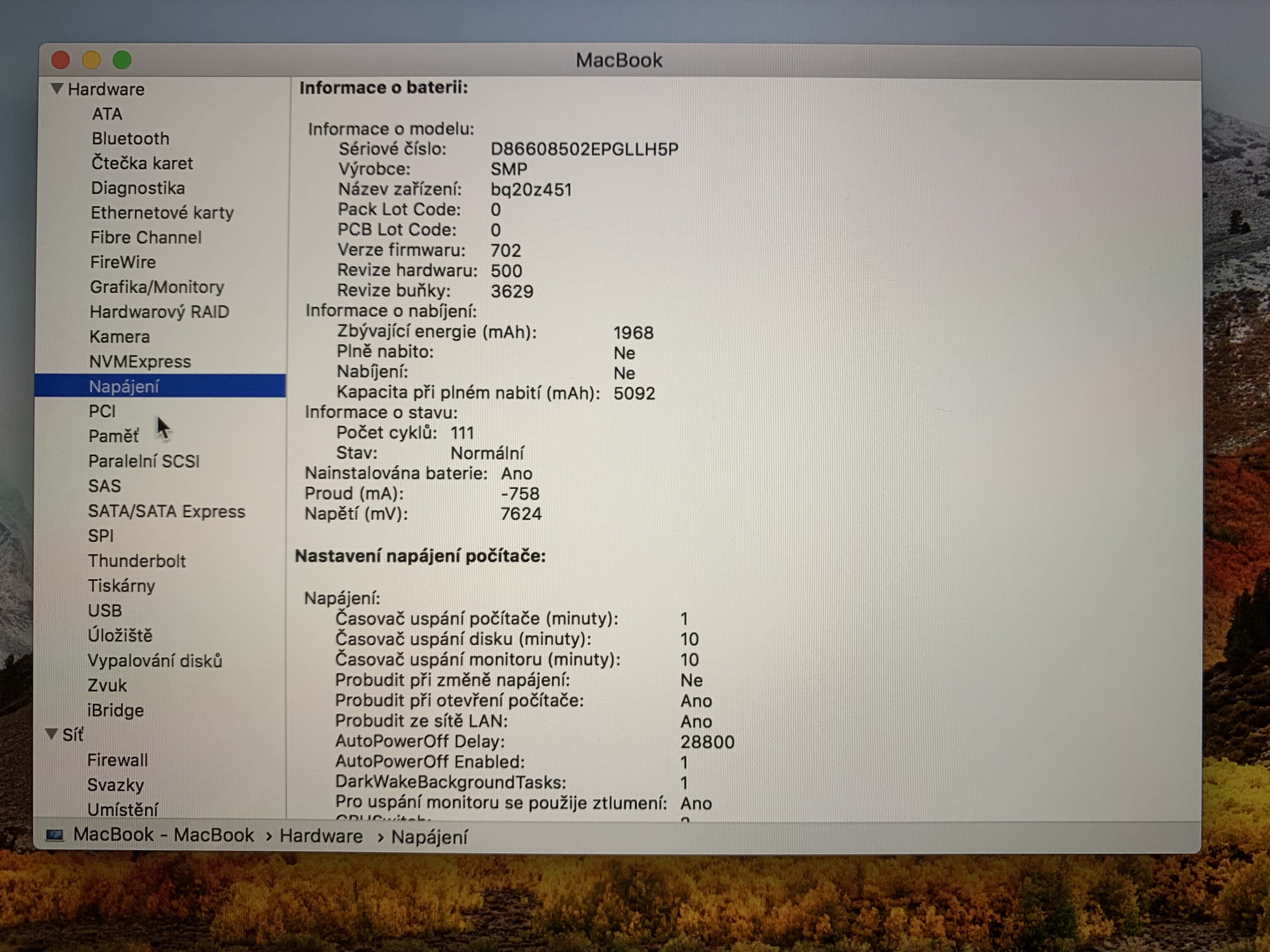Select Úložiště in the sidebar

[x=120, y=635]
